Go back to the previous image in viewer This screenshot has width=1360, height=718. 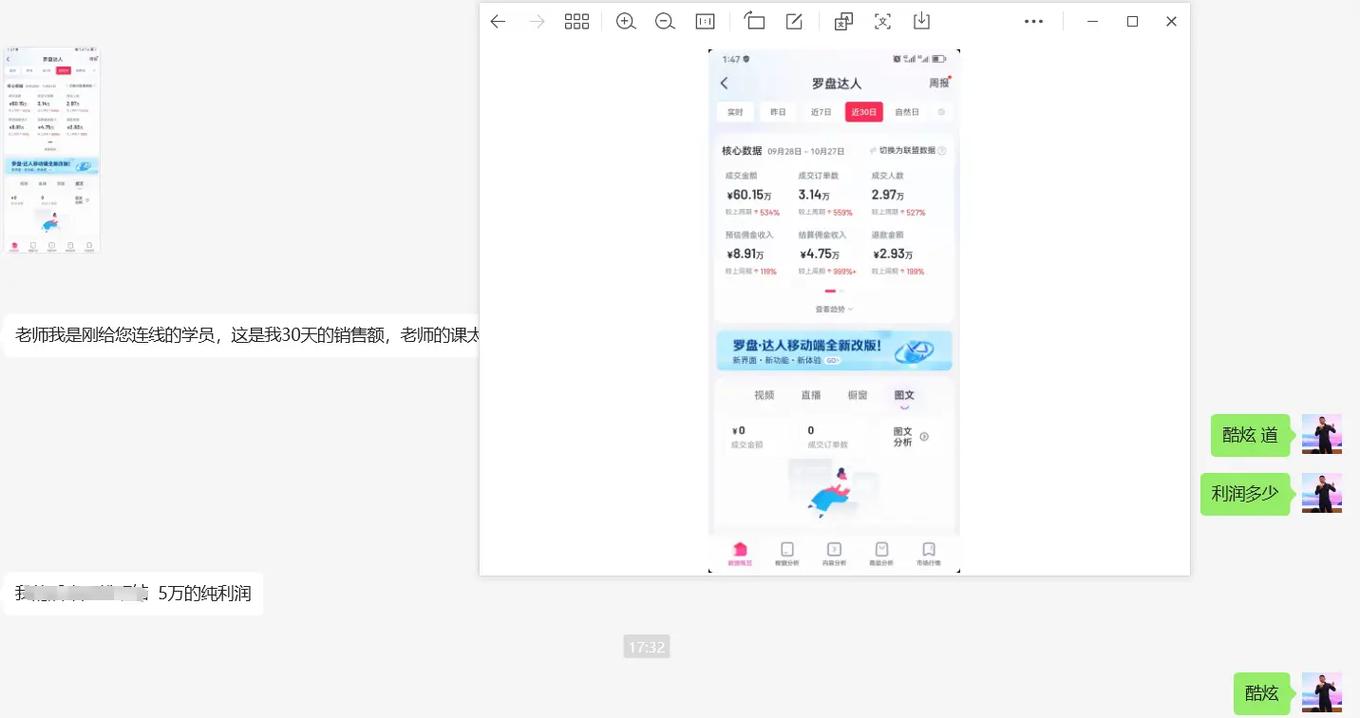[498, 21]
